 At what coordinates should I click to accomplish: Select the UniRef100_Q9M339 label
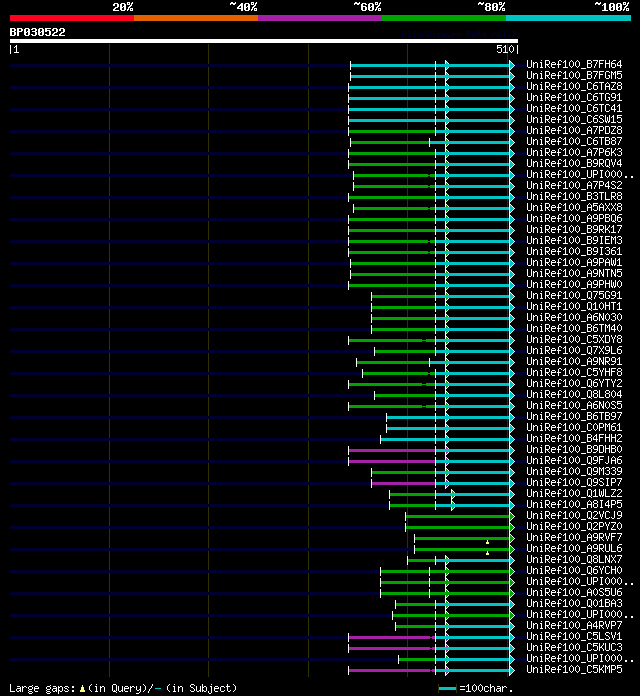574,471
